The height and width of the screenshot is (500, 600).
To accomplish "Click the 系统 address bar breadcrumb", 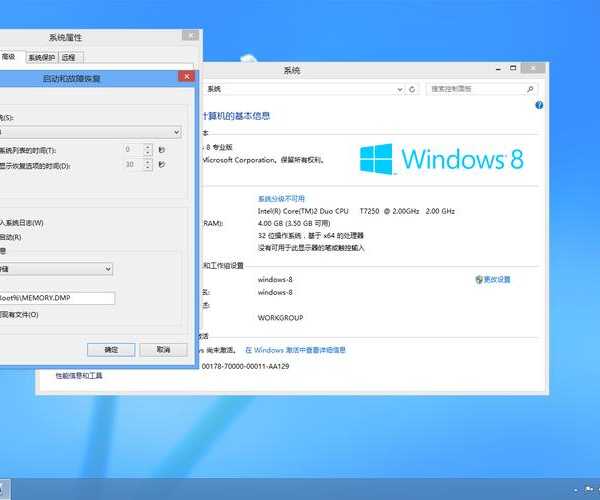I will click(214, 89).
